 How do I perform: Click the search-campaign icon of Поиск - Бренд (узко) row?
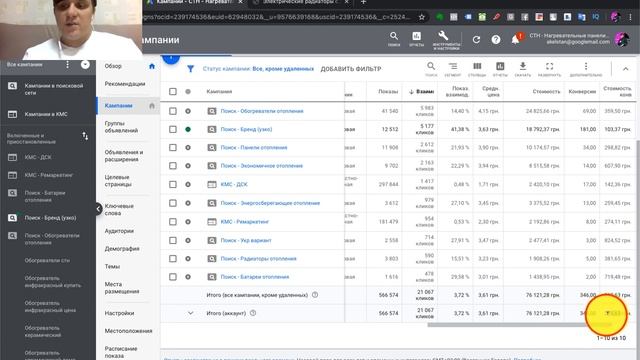(x=211, y=129)
